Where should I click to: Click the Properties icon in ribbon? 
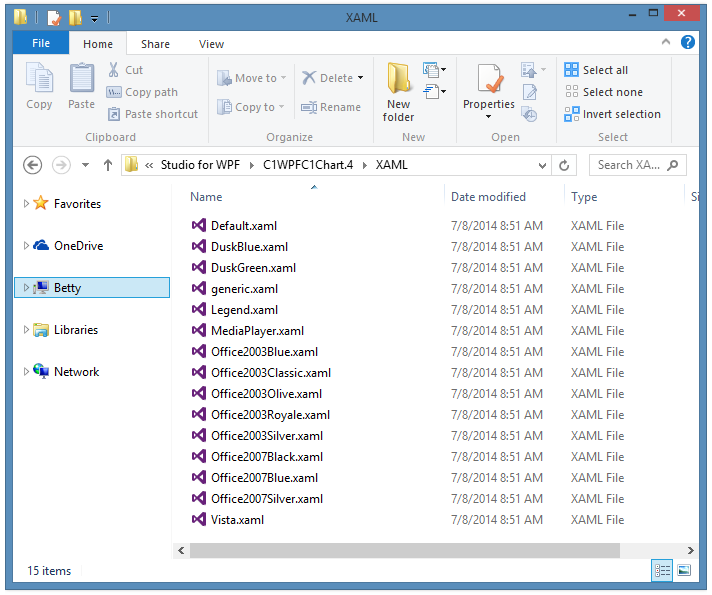pos(488,80)
